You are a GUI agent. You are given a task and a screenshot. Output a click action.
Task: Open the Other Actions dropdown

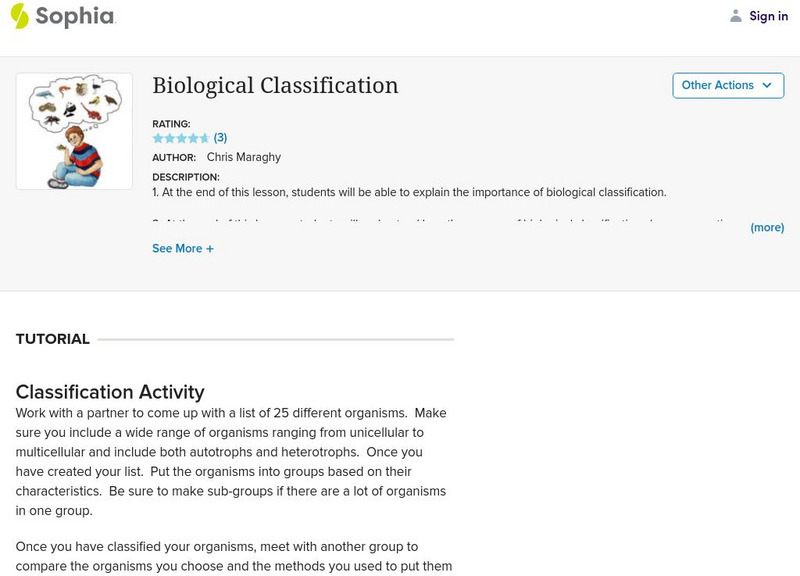tap(728, 86)
